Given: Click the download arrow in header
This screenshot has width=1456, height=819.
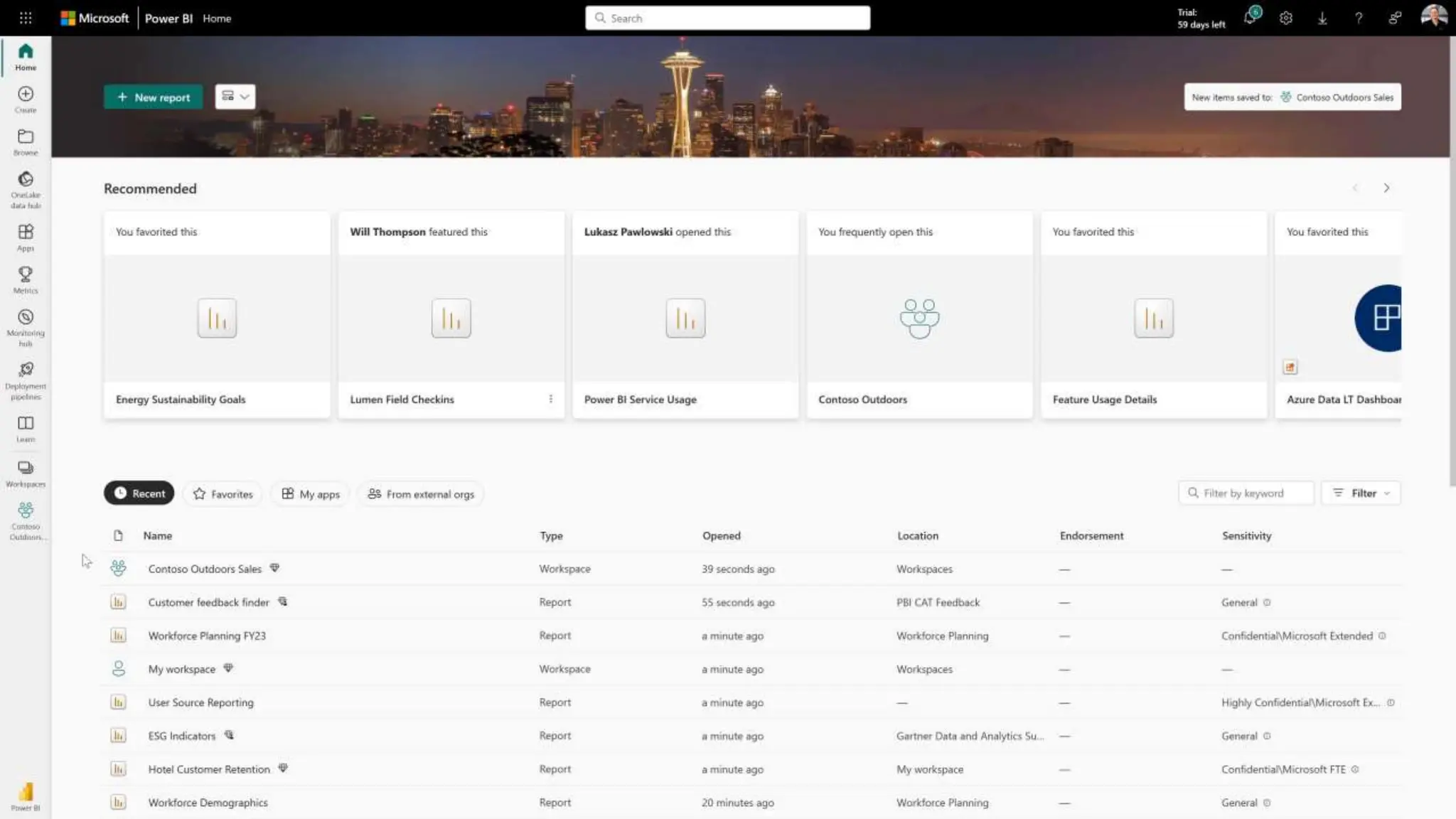Looking at the screenshot, I should click(x=1322, y=18).
